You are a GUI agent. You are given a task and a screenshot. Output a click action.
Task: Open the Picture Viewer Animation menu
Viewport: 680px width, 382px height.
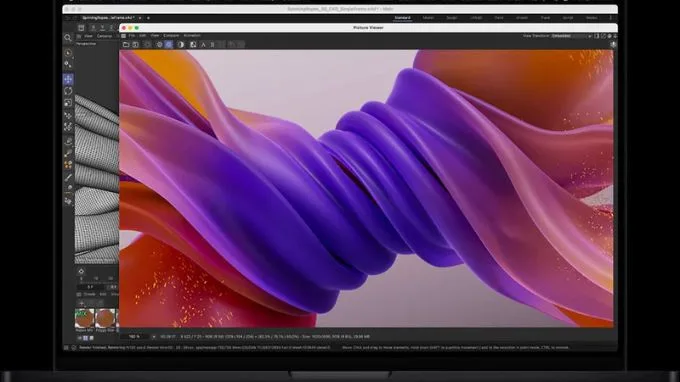192,36
